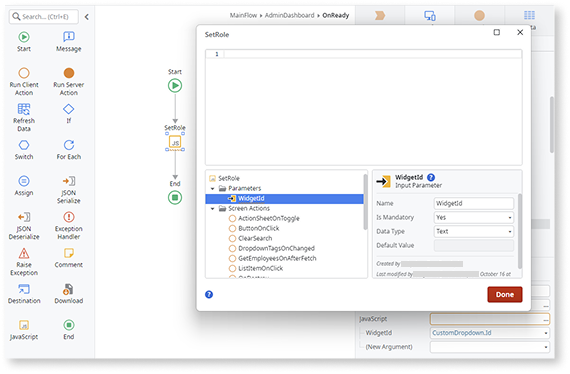Image resolution: width=570 pixels, height=374 pixels.
Task: Click MainFlow in breadcrumb
Action: point(243,15)
